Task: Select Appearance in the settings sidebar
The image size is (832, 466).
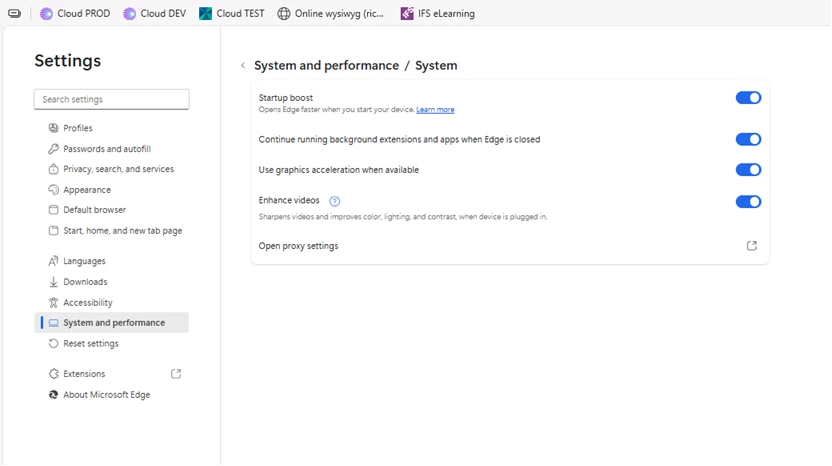Action: click(87, 190)
